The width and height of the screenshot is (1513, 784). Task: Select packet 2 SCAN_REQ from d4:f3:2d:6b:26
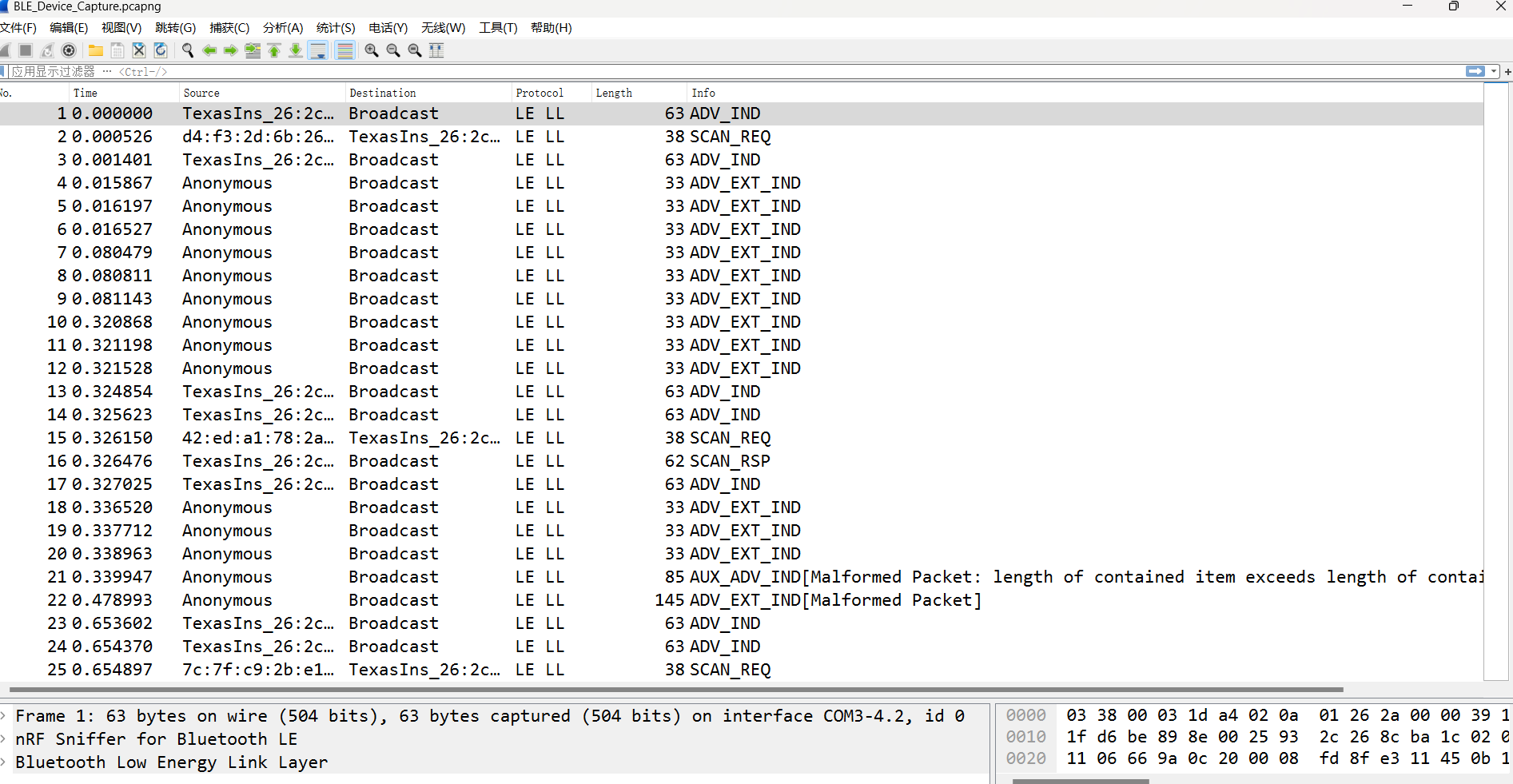pos(742,137)
